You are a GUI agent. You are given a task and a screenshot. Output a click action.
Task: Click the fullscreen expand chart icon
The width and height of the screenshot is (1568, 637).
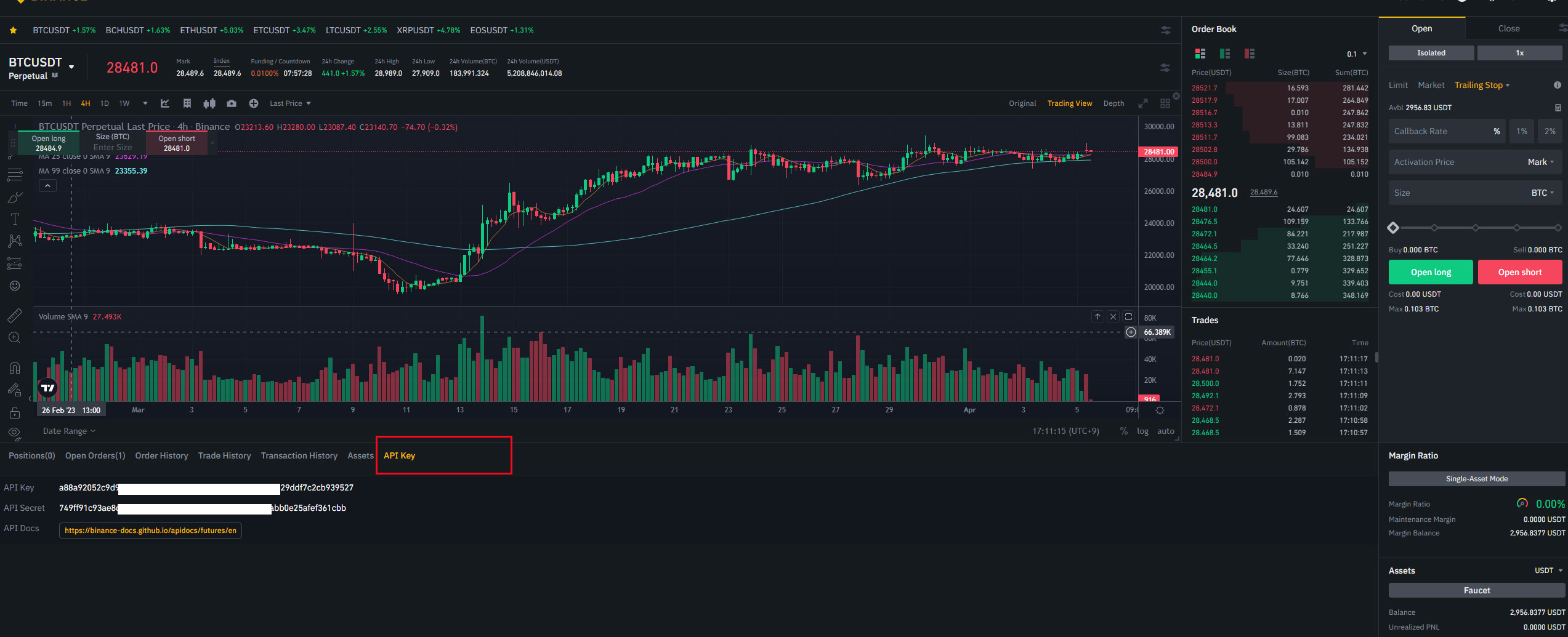pyautogui.click(x=1143, y=103)
